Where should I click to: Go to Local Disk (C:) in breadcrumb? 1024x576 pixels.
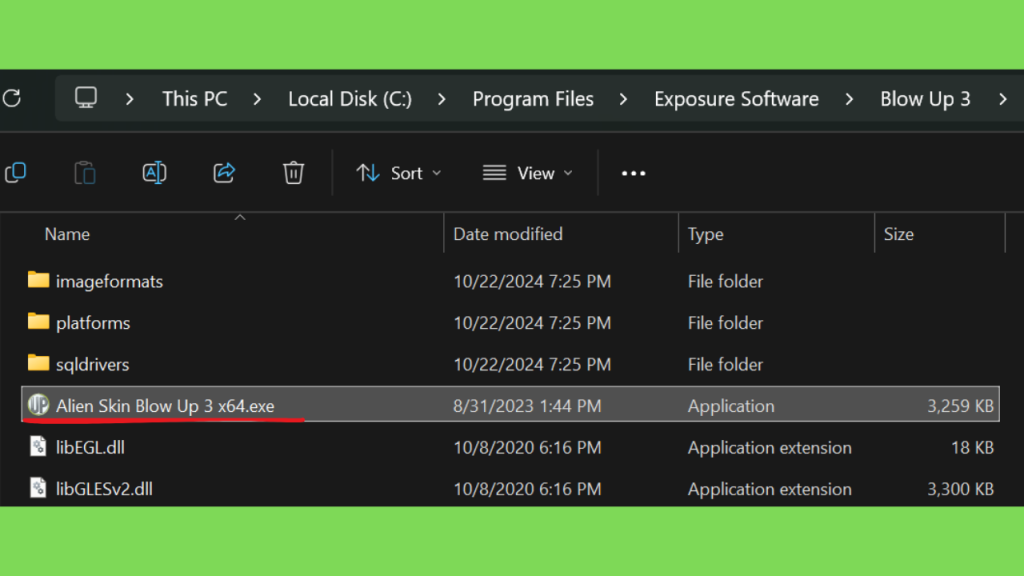point(350,99)
